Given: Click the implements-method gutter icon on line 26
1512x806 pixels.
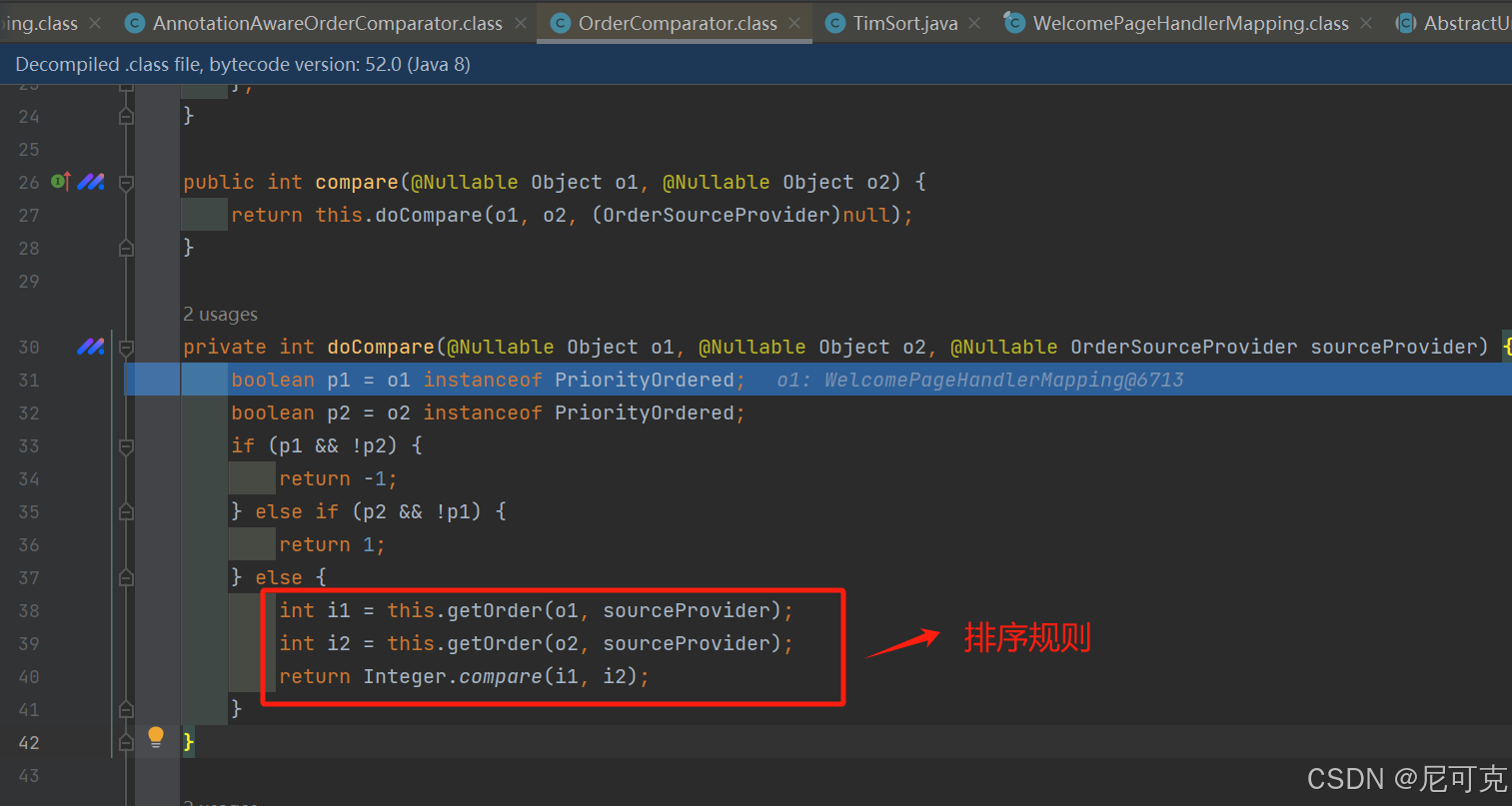Looking at the screenshot, I should point(61,181).
